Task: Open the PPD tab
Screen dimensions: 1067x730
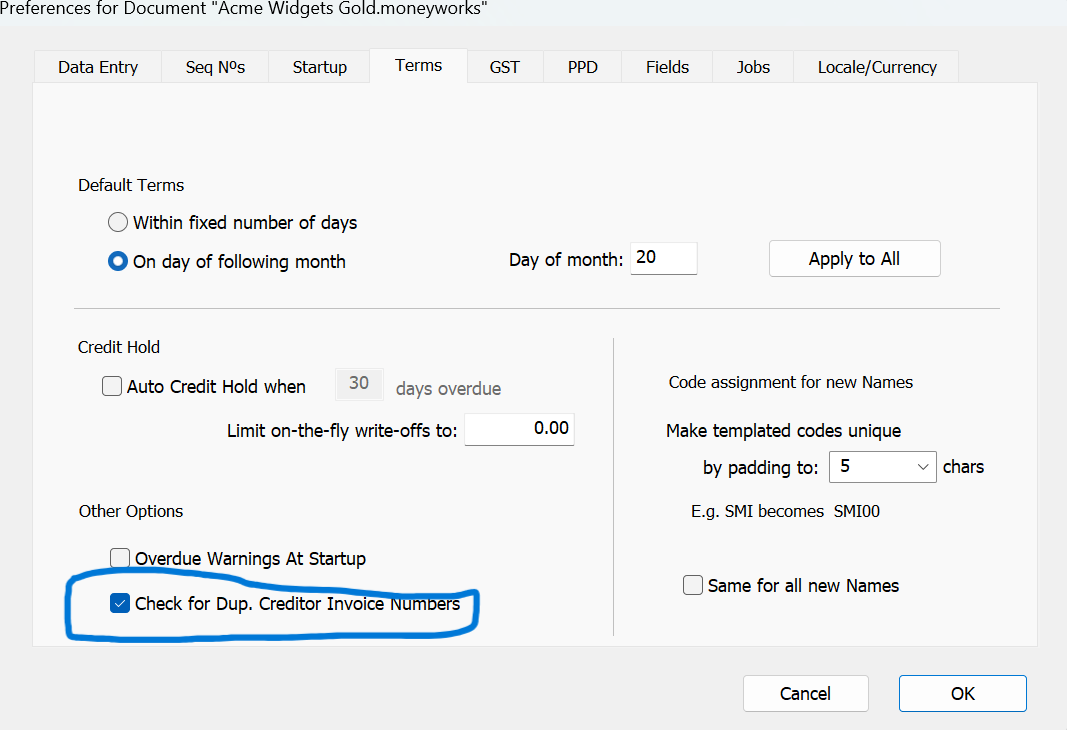Action: 582,67
